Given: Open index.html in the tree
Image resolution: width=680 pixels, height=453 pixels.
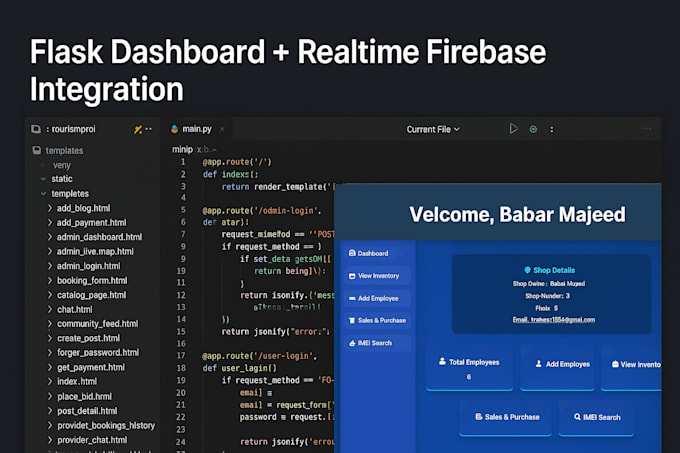Looking at the screenshot, I should [x=77, y=381].
